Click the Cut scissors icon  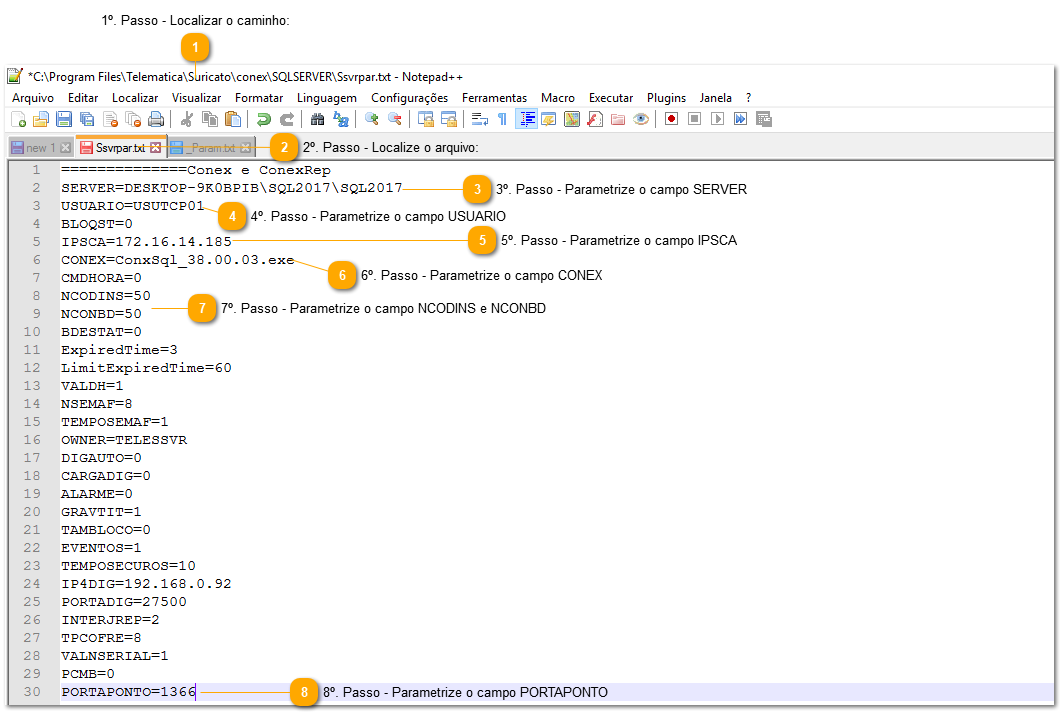coord(186,119)
